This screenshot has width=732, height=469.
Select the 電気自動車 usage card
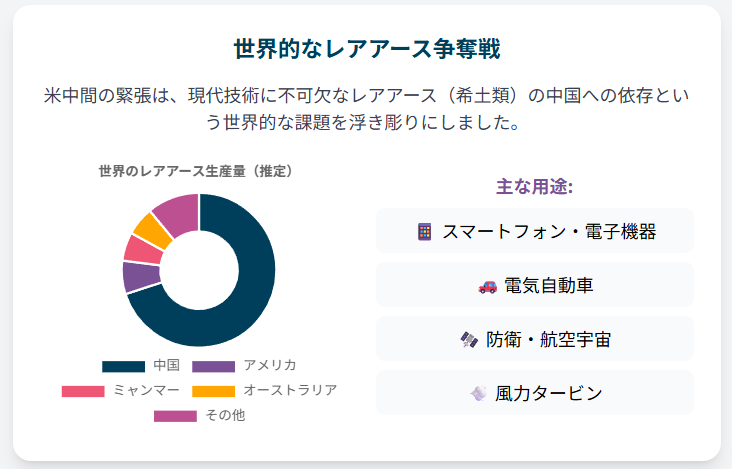pyautogui.click(x=535, y=286)
